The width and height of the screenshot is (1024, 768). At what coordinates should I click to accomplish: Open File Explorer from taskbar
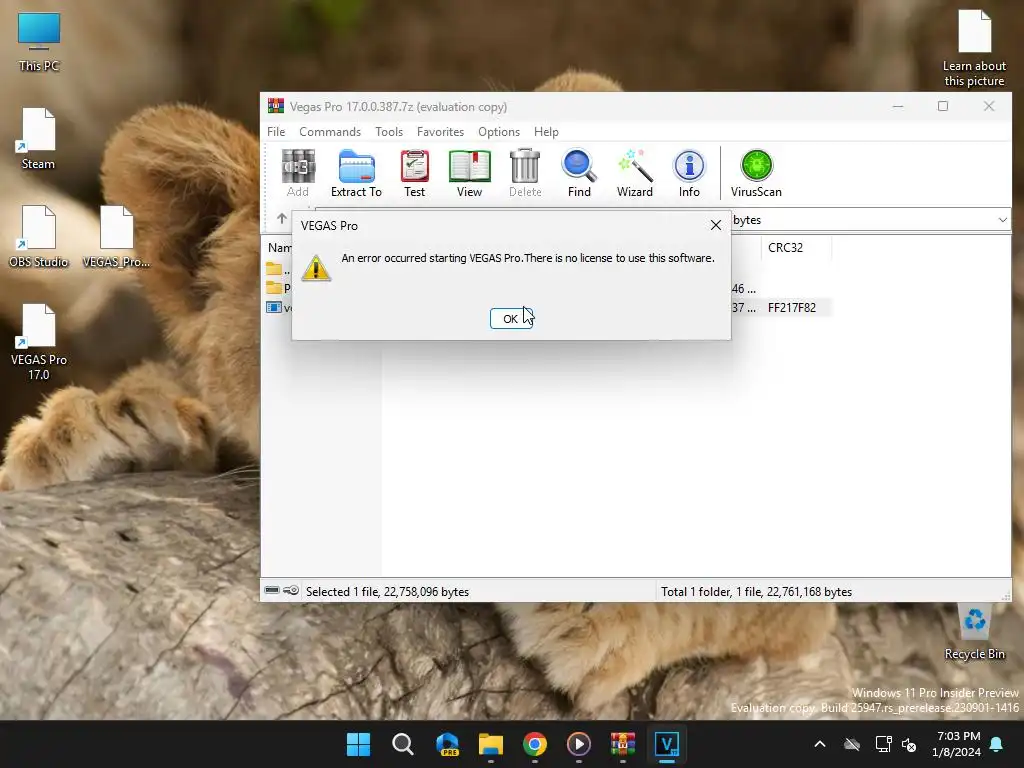(x=490, y=744)
